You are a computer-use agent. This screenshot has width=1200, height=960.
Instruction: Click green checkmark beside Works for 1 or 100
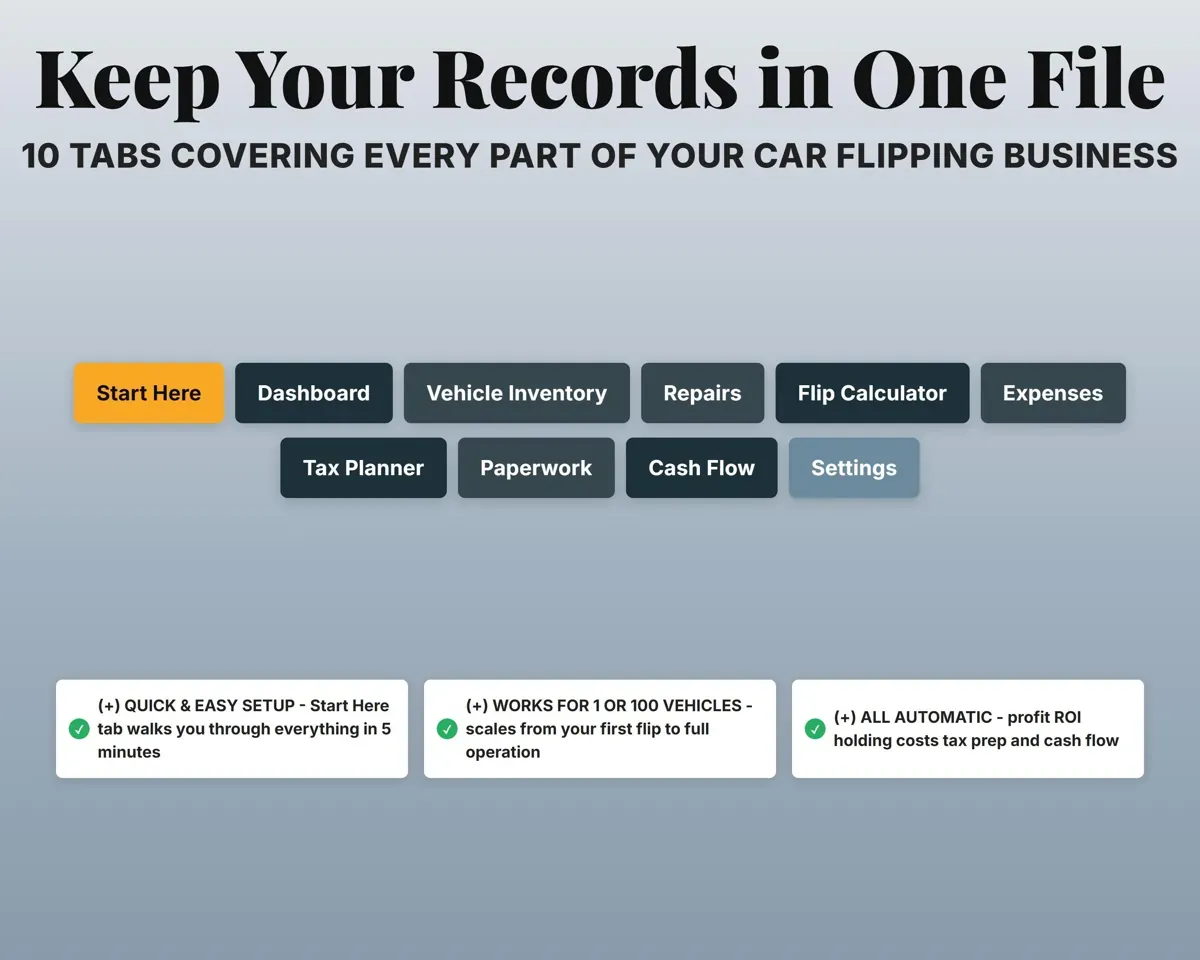[x=447, y=729]
